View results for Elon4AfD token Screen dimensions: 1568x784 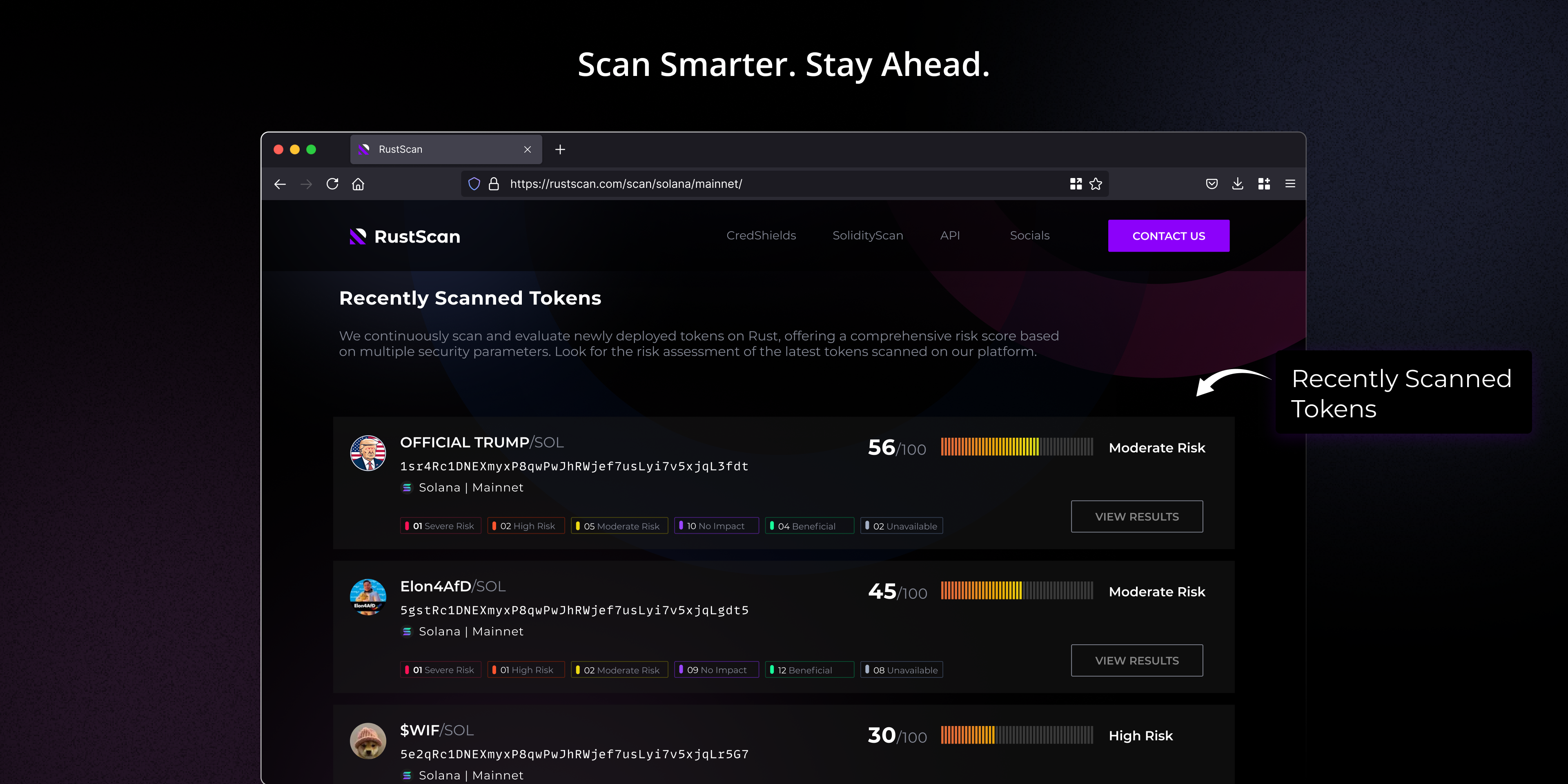pos(1136,660)
